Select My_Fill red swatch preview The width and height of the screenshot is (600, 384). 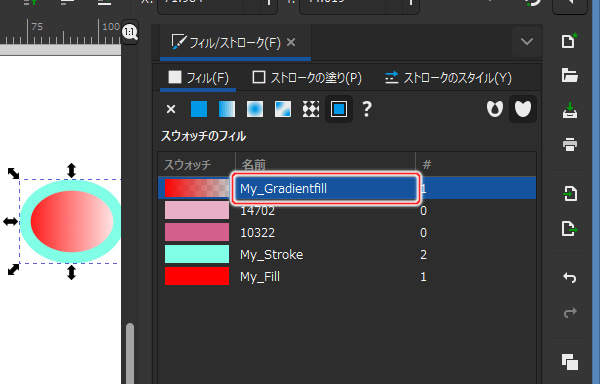[197, 276]
